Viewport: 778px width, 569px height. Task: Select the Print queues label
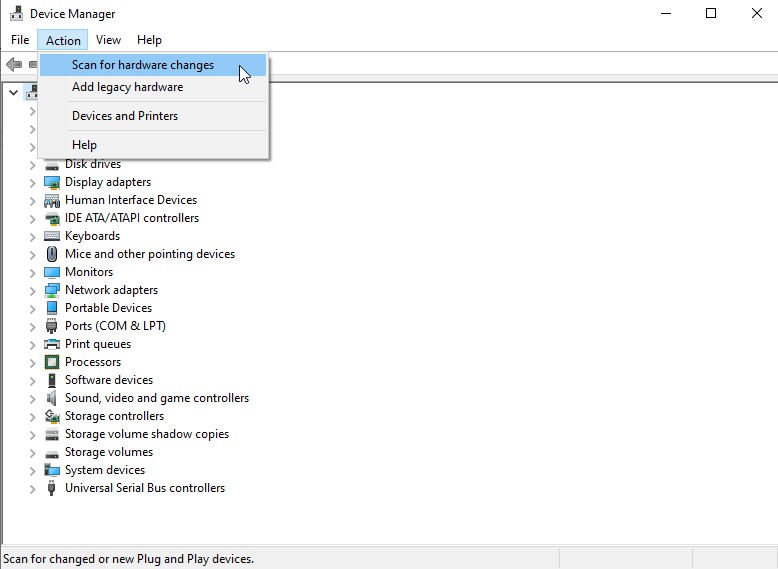tap(98, 344)
